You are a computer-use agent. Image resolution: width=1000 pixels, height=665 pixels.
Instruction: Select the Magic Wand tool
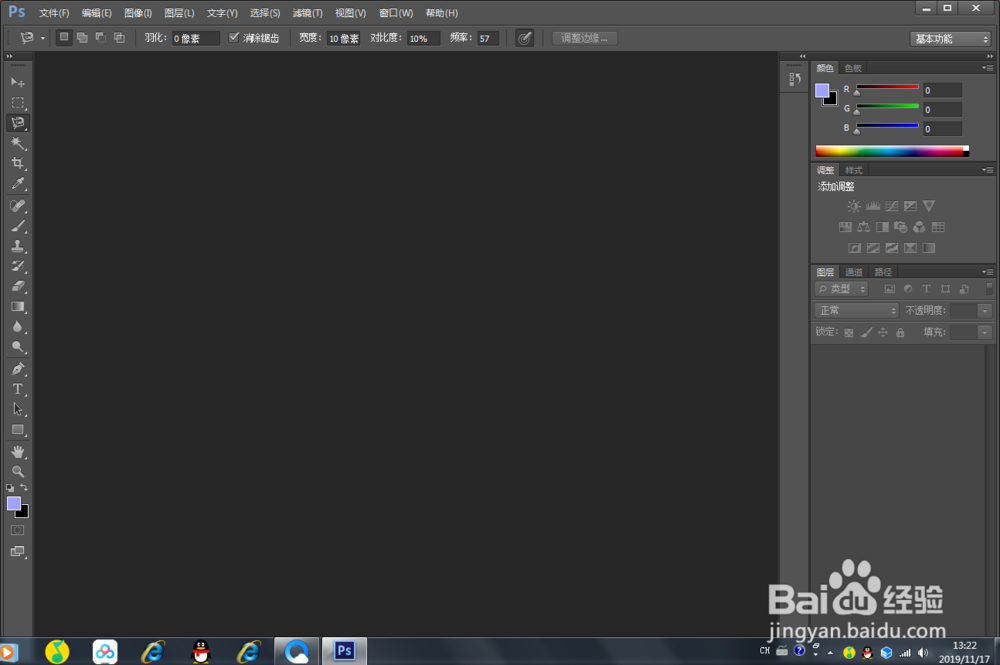17,143
